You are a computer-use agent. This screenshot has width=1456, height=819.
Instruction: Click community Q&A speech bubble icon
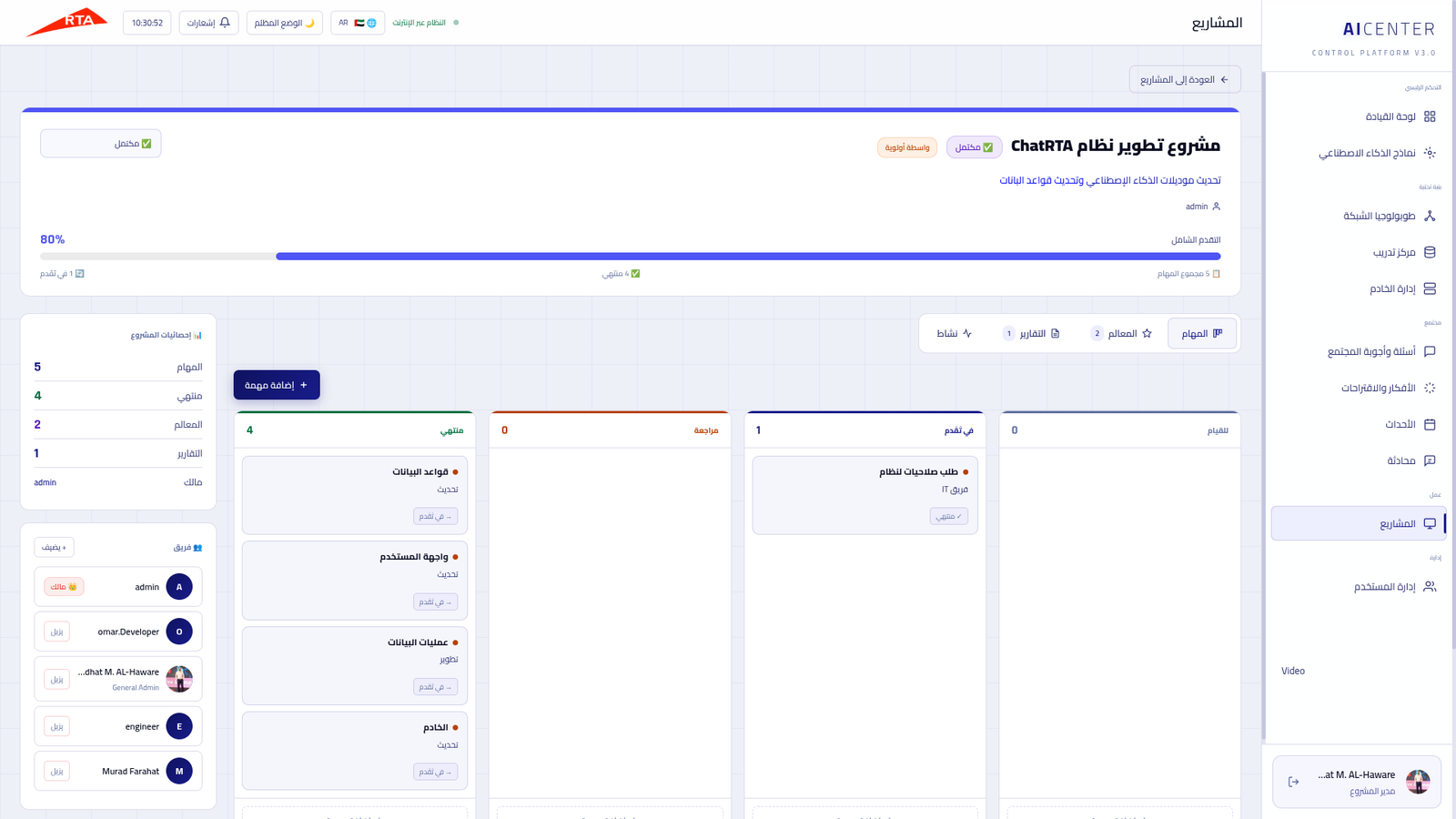[1430, 351]
